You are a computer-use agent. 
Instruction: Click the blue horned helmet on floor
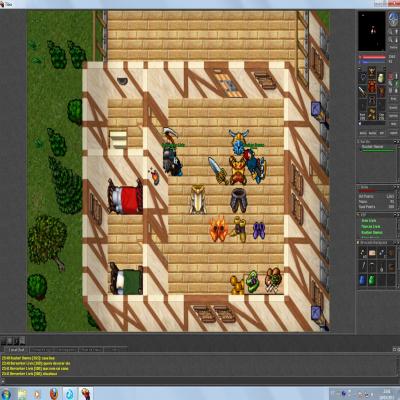click(x=238, y=142)
